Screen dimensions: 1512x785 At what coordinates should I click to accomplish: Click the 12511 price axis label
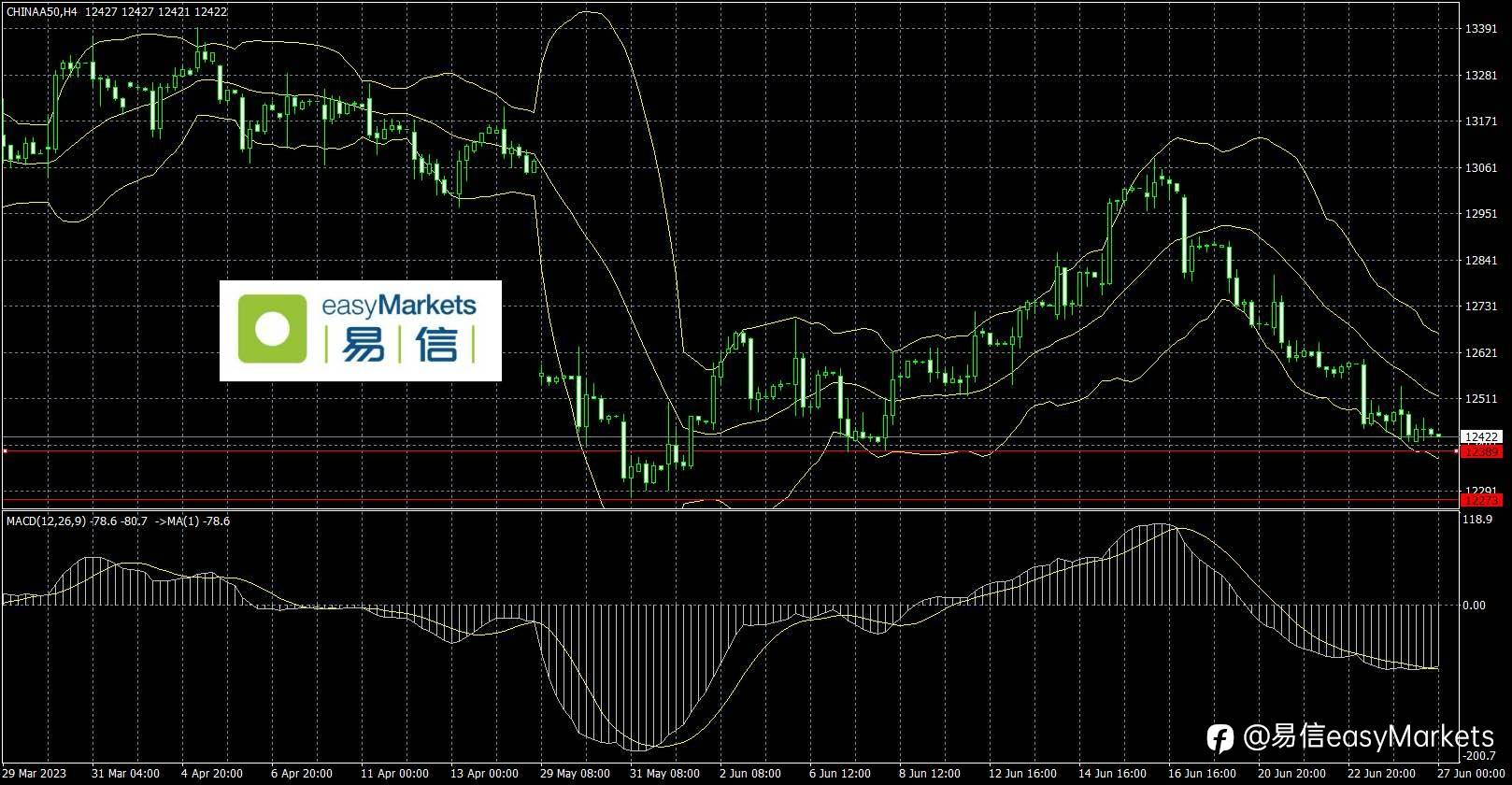click(1481, 399)
